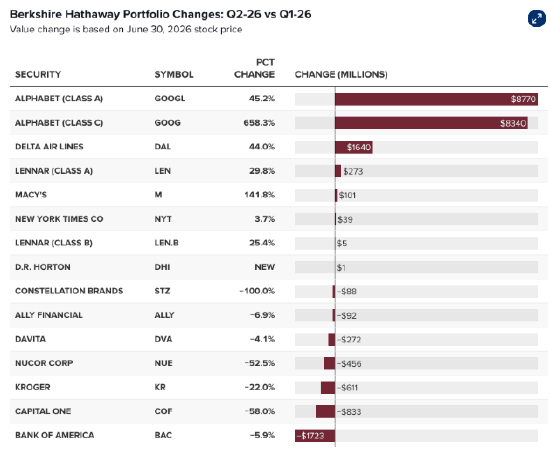Select the Delta Air Lines $1640 bar
Image resolution: width=550 pixels, height=455 pixels.
coord(354,147)
